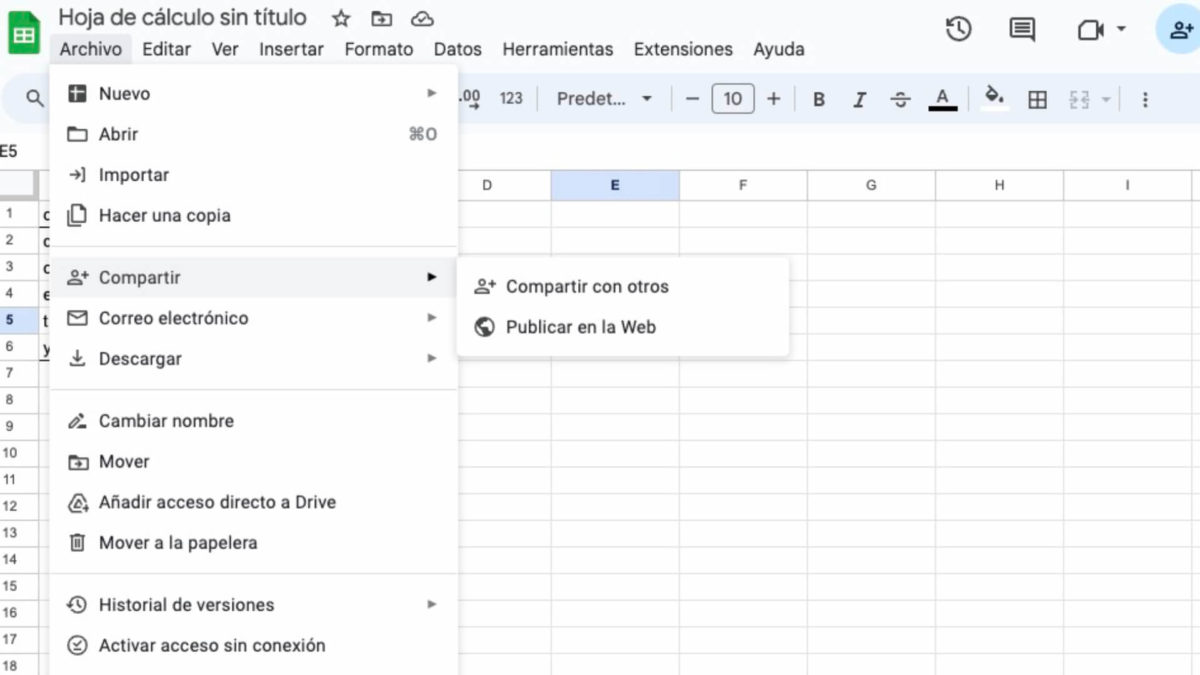Click the search magnifier in the toolbar
Screen dimensions: 1200x675
tap(35, 98)
